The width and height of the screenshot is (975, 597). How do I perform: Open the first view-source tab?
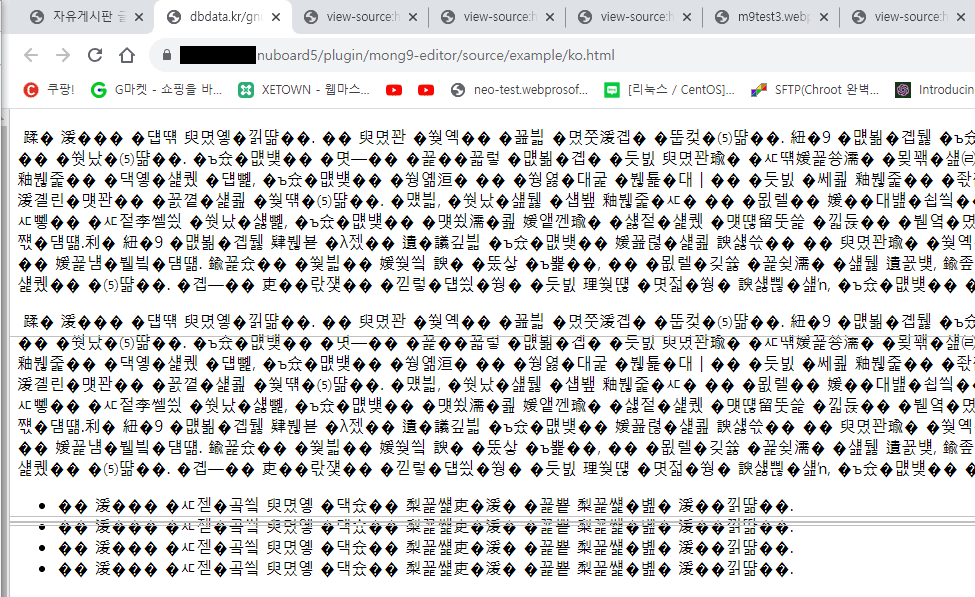(361, 17)
